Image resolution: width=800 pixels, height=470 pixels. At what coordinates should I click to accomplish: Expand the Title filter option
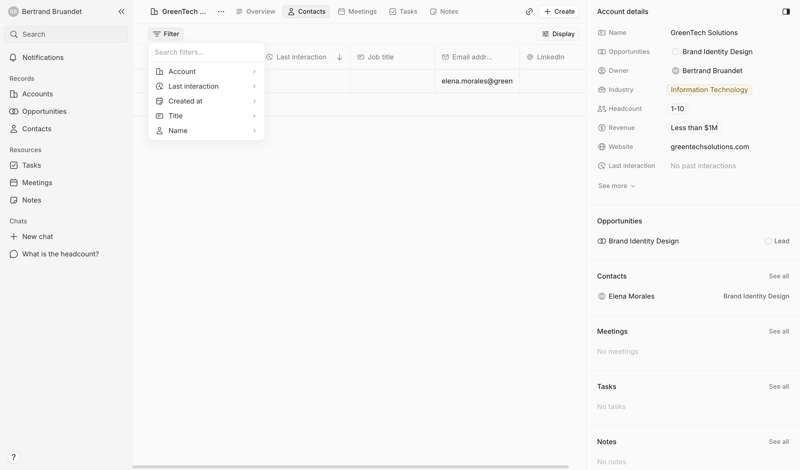tap(207, 116)
